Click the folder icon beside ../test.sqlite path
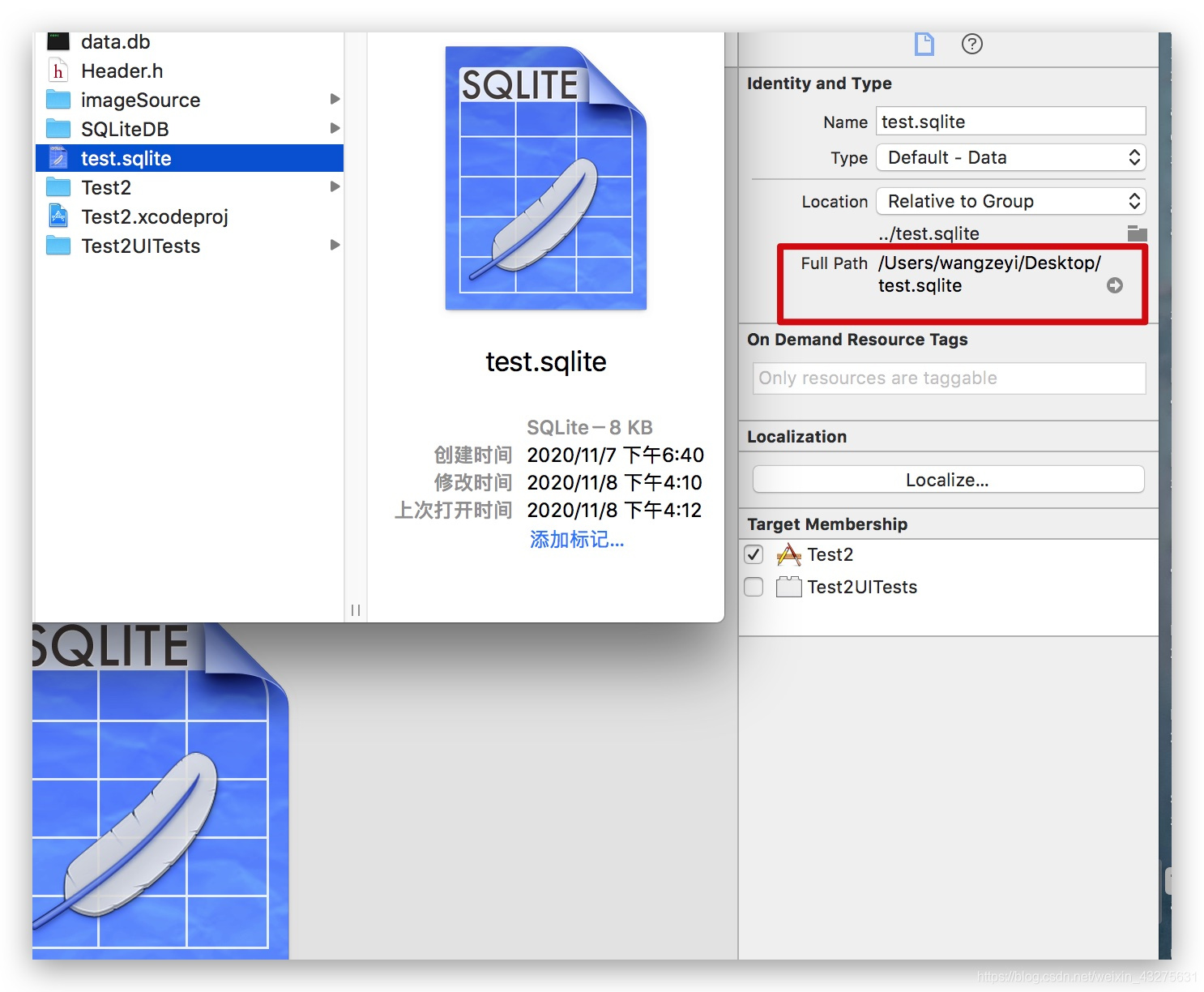This screenshot has width=1204, height=992. click(x=1137, y=233)
